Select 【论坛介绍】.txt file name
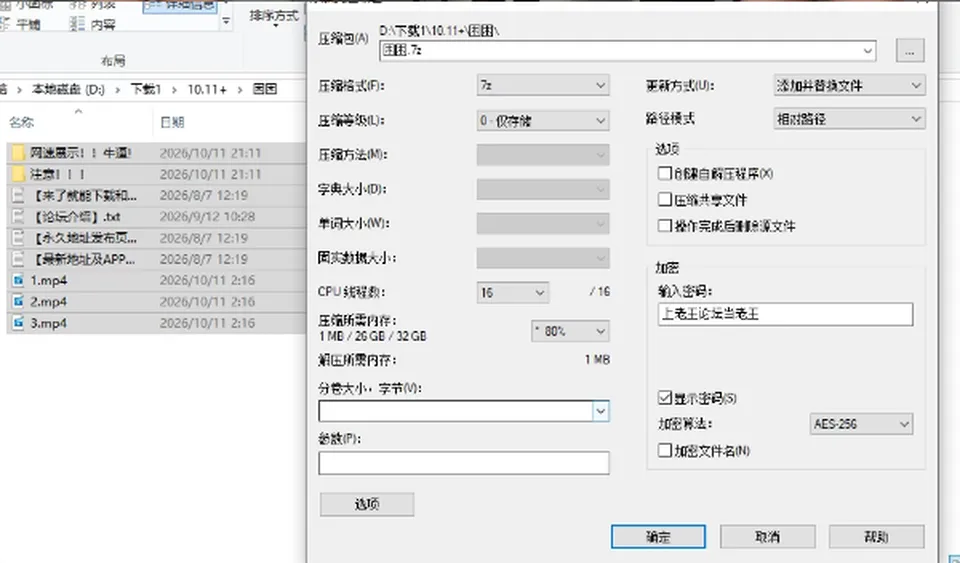Viewport: 960px width, 563px height. click(76, 217)
